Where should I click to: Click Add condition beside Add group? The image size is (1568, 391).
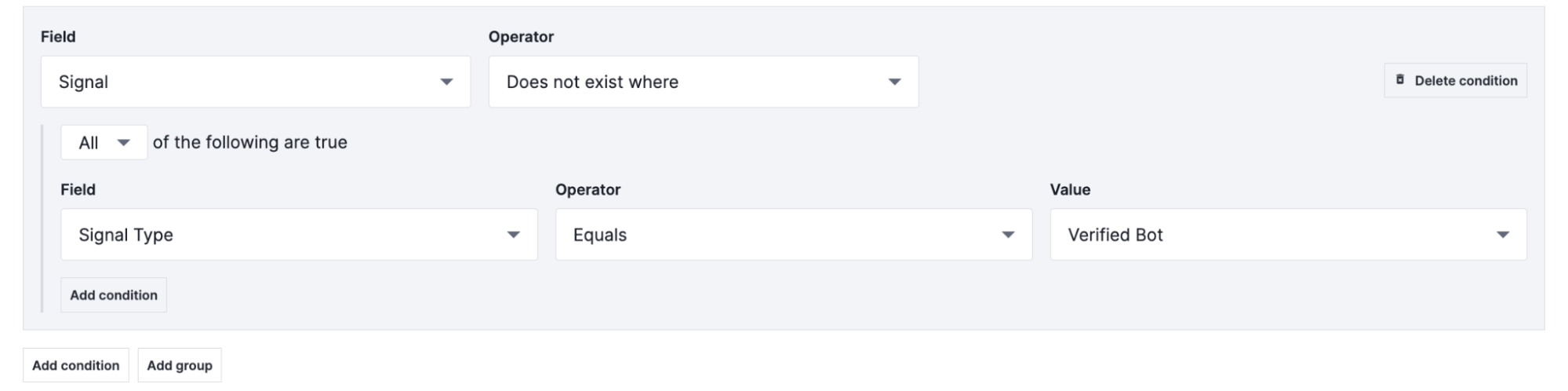(x=76, y=365)
